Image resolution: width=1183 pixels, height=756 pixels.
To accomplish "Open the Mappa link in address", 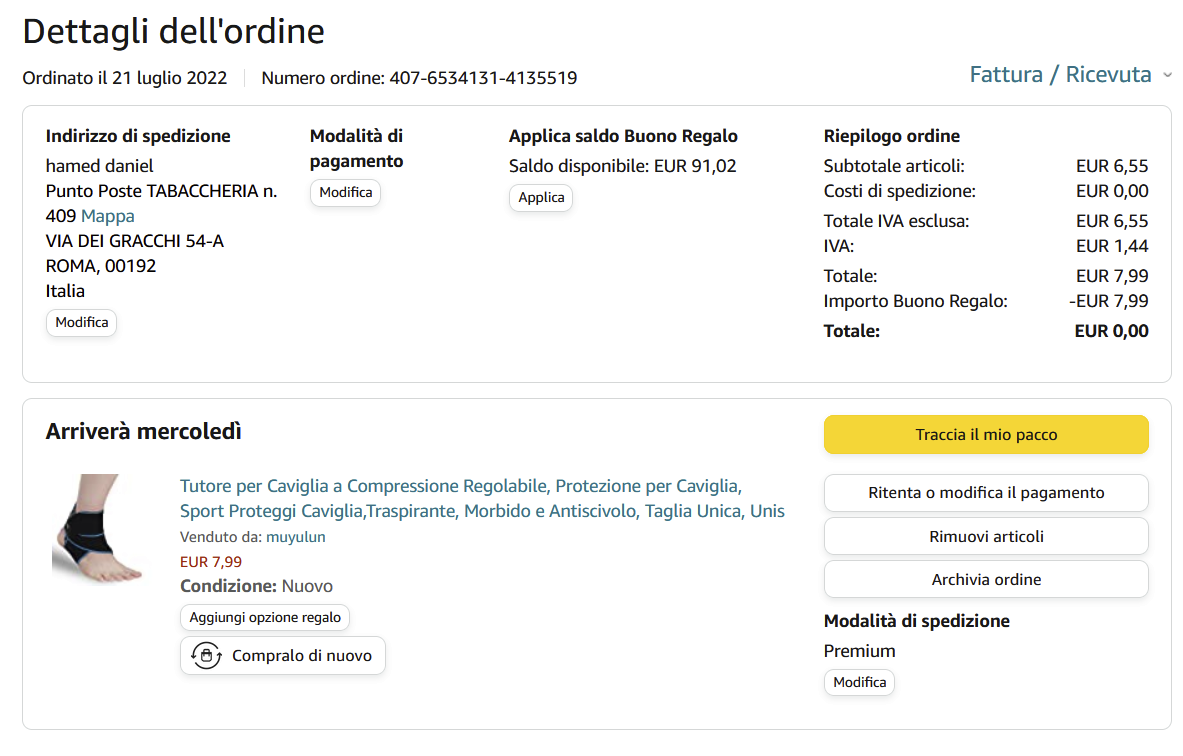I will 108,216.
